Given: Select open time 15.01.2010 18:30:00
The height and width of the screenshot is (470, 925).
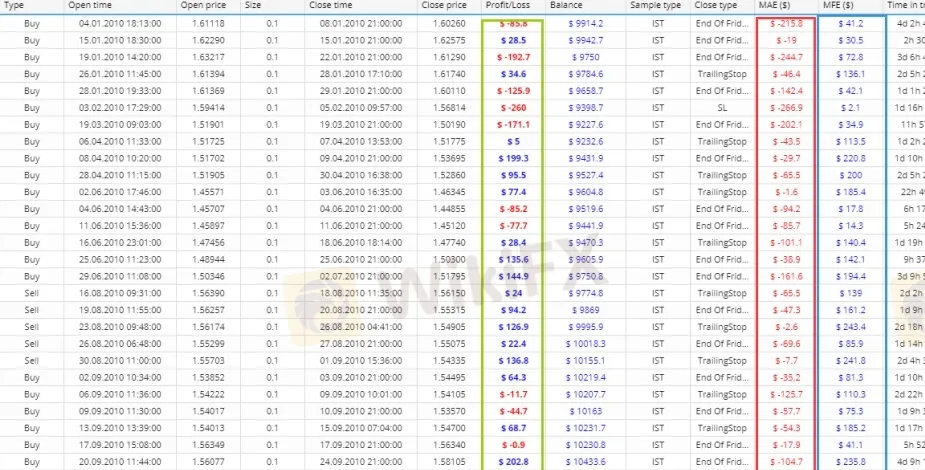Looking at the screenshot, I should tap(120, 41).
